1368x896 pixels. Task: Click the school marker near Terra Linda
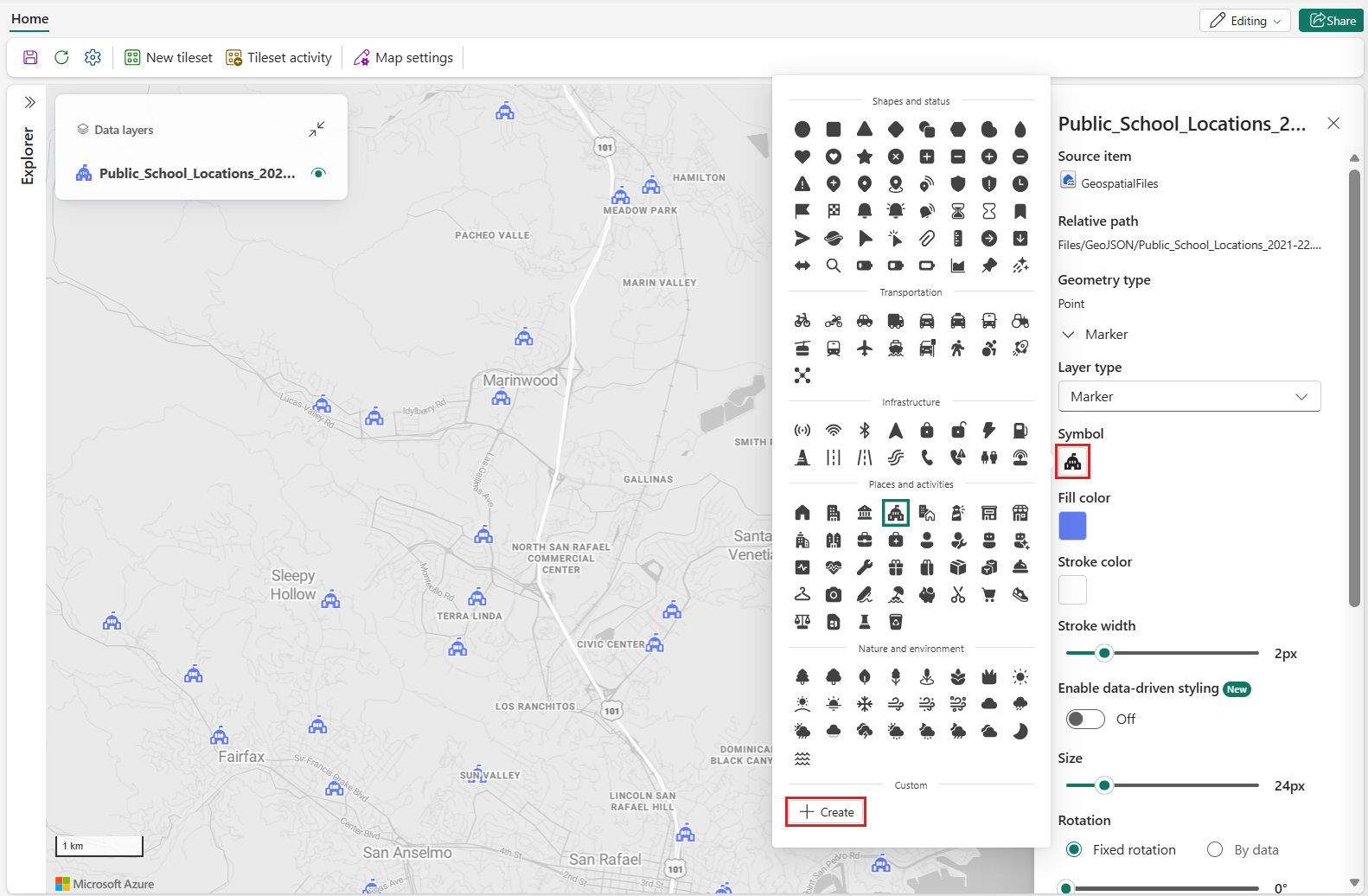click(477, 597)
